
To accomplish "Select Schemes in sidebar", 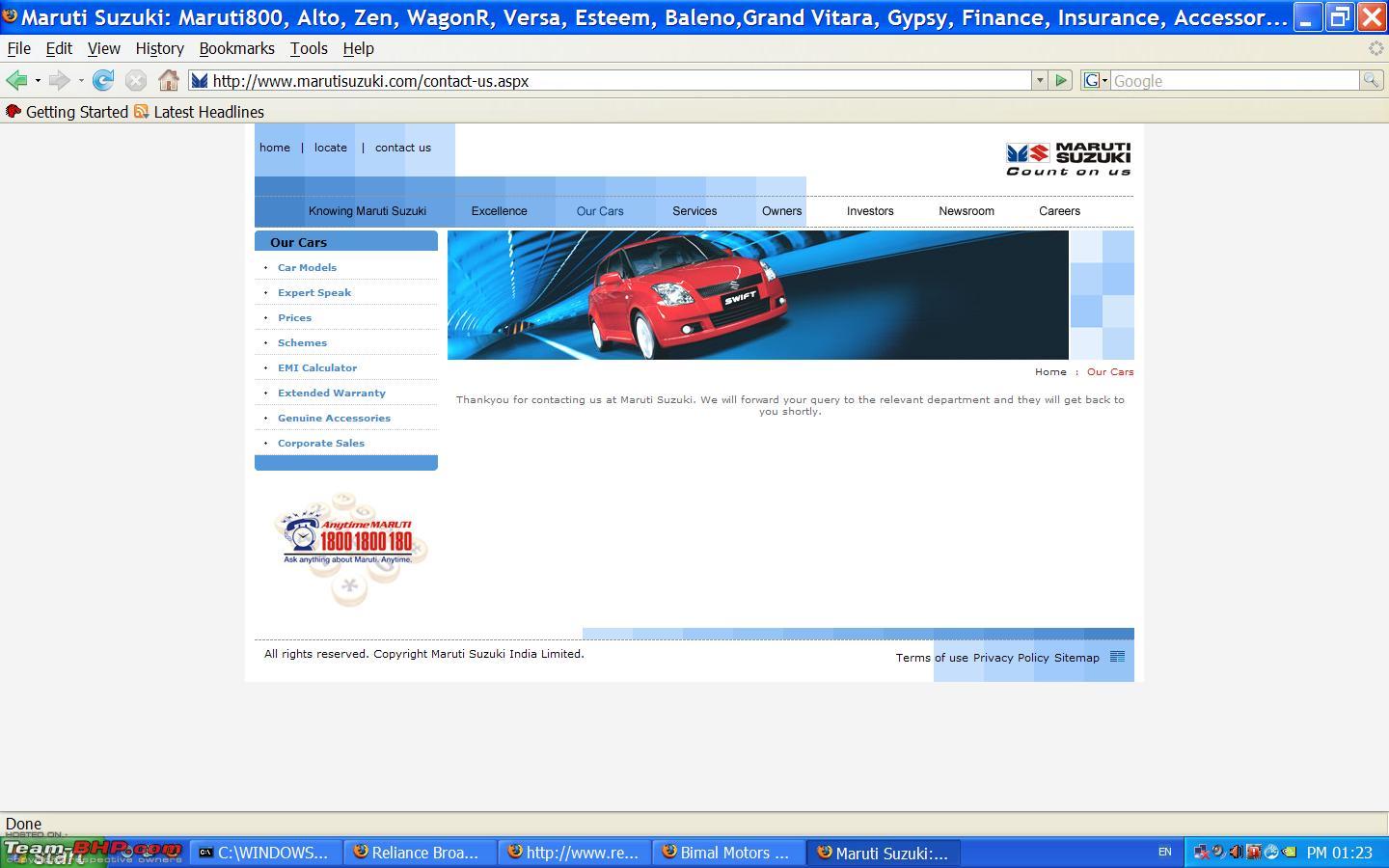I will tap(302, 342).
